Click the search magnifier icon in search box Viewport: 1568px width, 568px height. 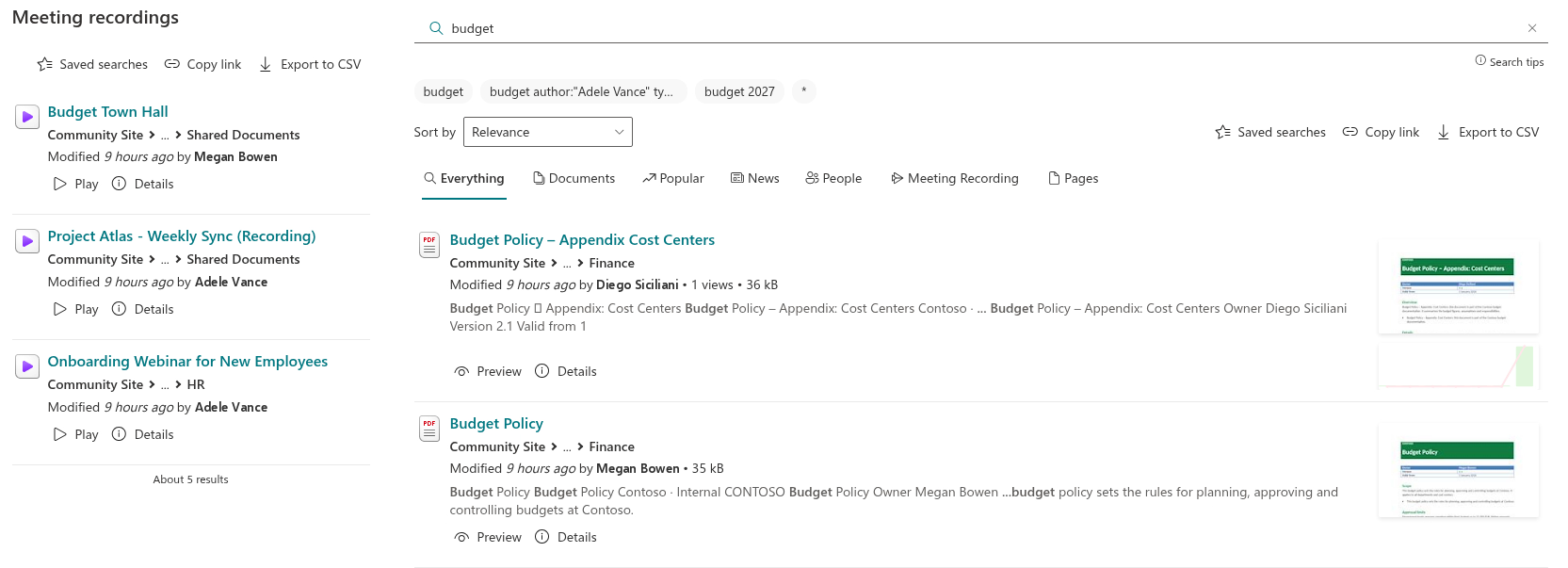(436, 28)
